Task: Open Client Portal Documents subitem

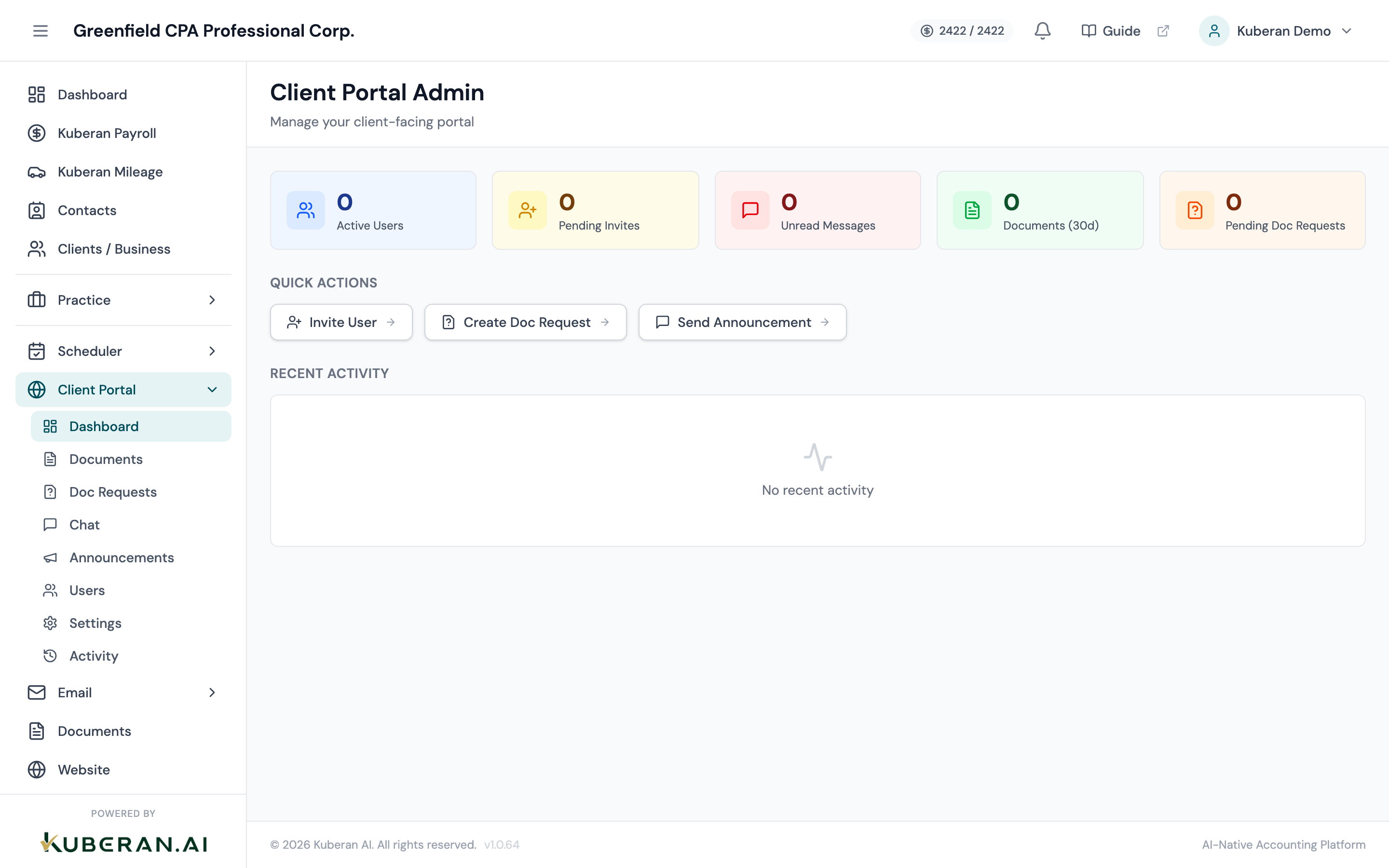Action: (131, 459)
